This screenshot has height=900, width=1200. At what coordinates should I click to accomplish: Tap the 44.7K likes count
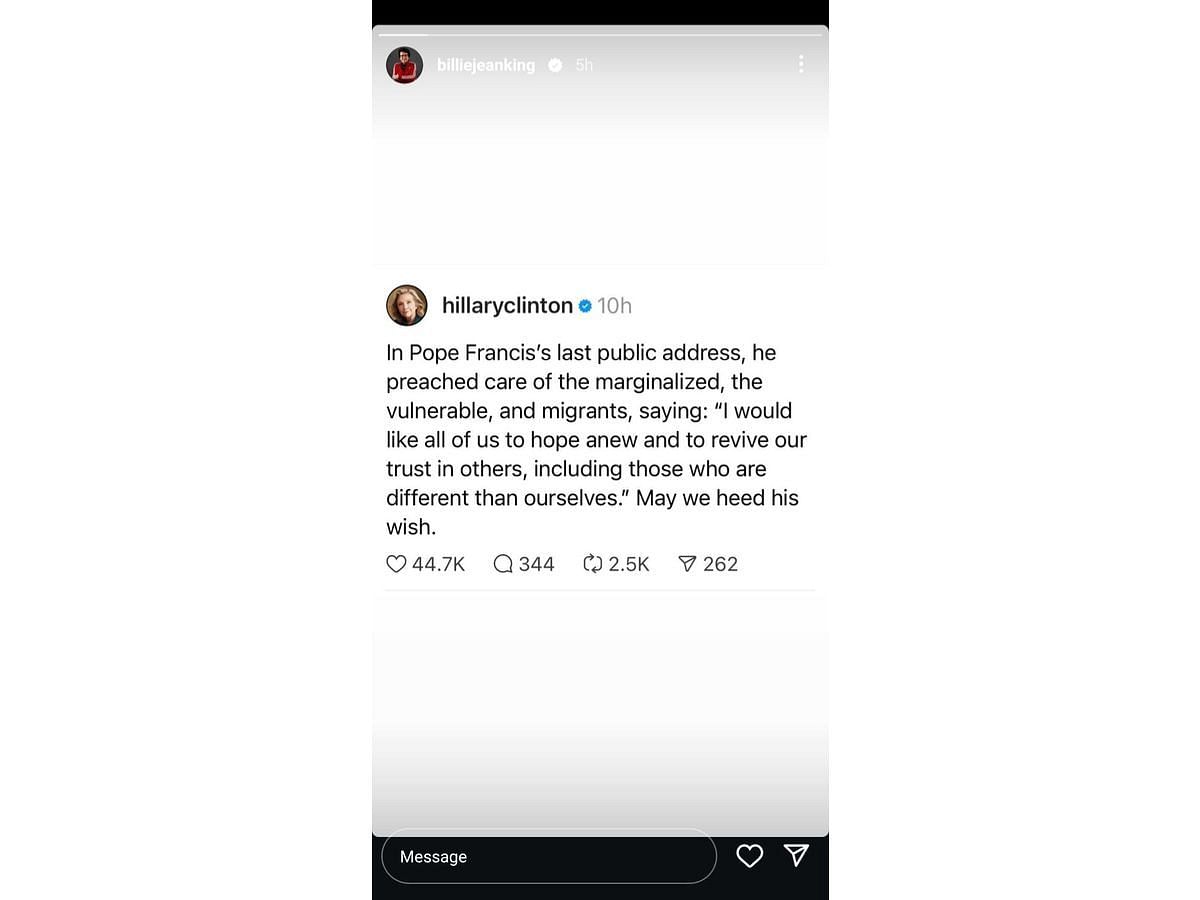click(438, 564)
